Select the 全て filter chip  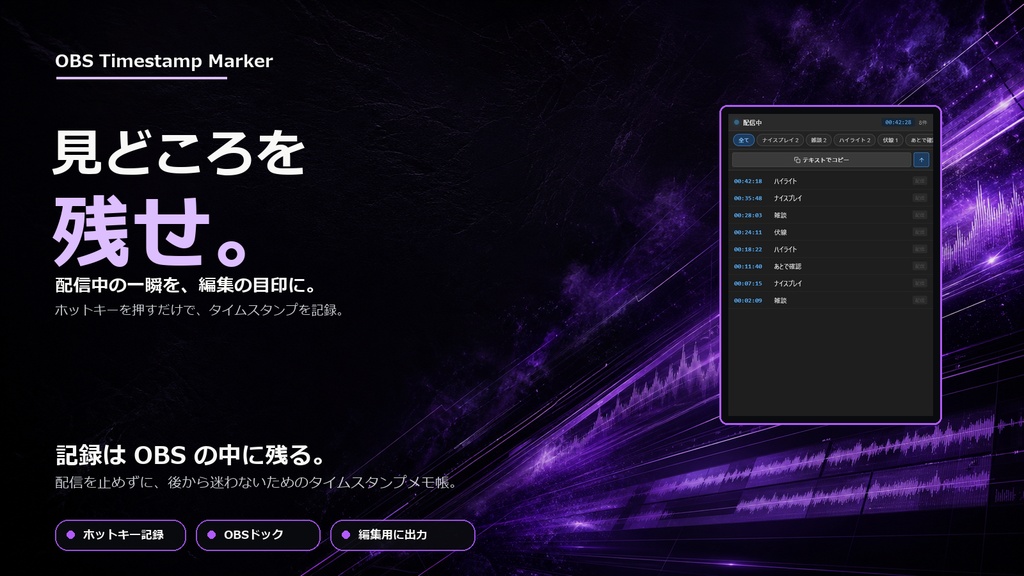[743, 140]
